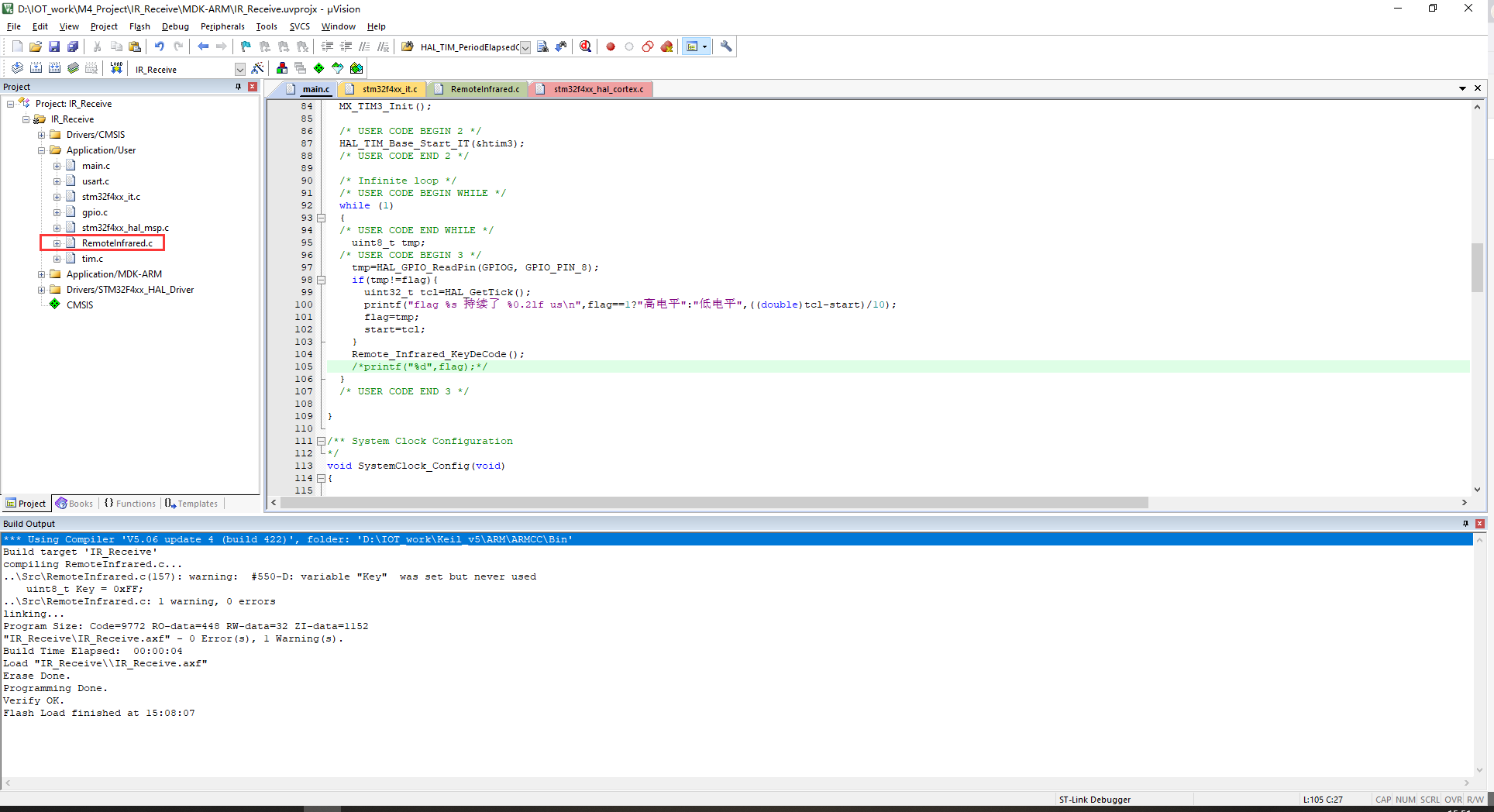Indent the selected lines
The height and width of the screenshot is (812, 1494).
click(x=327, y=46)
